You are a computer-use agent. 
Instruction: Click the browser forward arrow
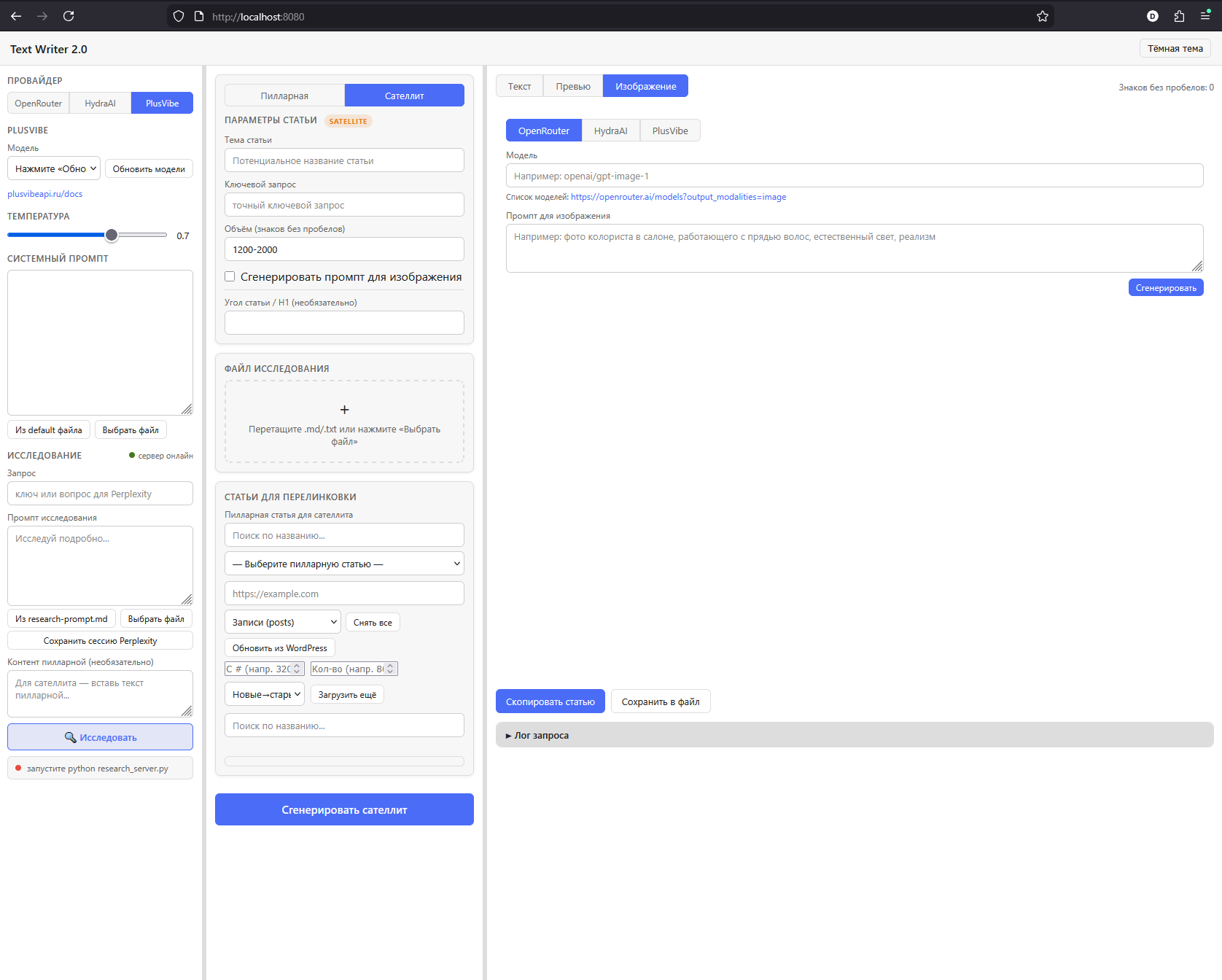click(42, 16)
